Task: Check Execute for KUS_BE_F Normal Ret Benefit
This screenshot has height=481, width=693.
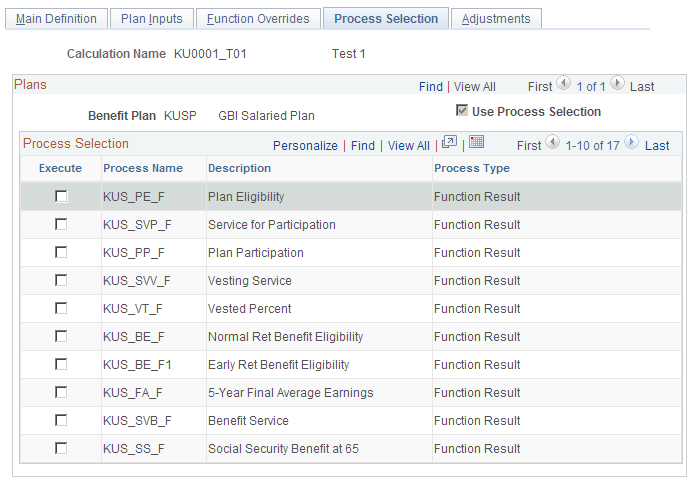Action: [x=61, y=336]
